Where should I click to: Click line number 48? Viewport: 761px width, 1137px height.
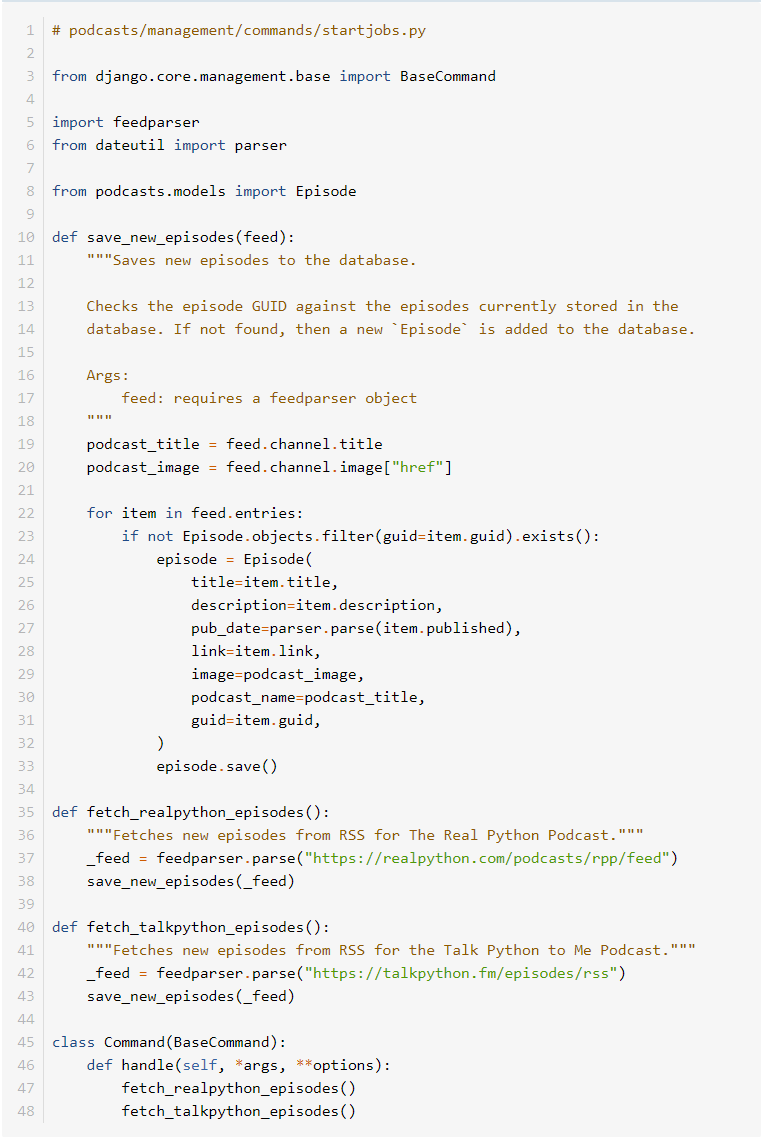[26, 1112]
